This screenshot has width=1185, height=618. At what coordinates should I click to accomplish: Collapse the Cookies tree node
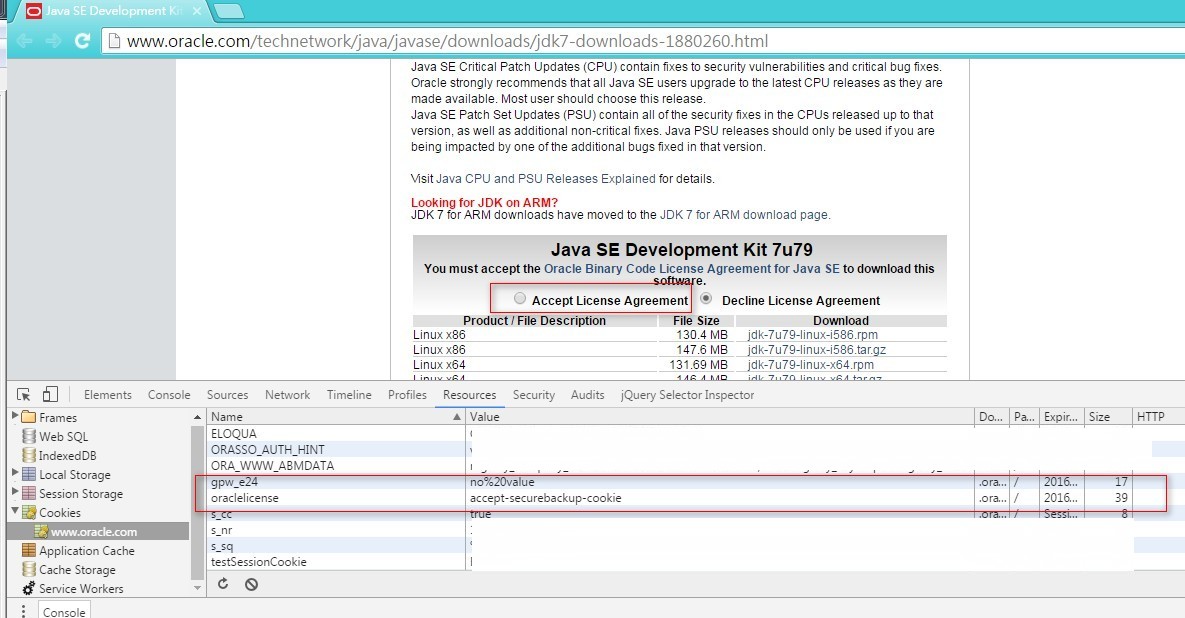(14, 511)
